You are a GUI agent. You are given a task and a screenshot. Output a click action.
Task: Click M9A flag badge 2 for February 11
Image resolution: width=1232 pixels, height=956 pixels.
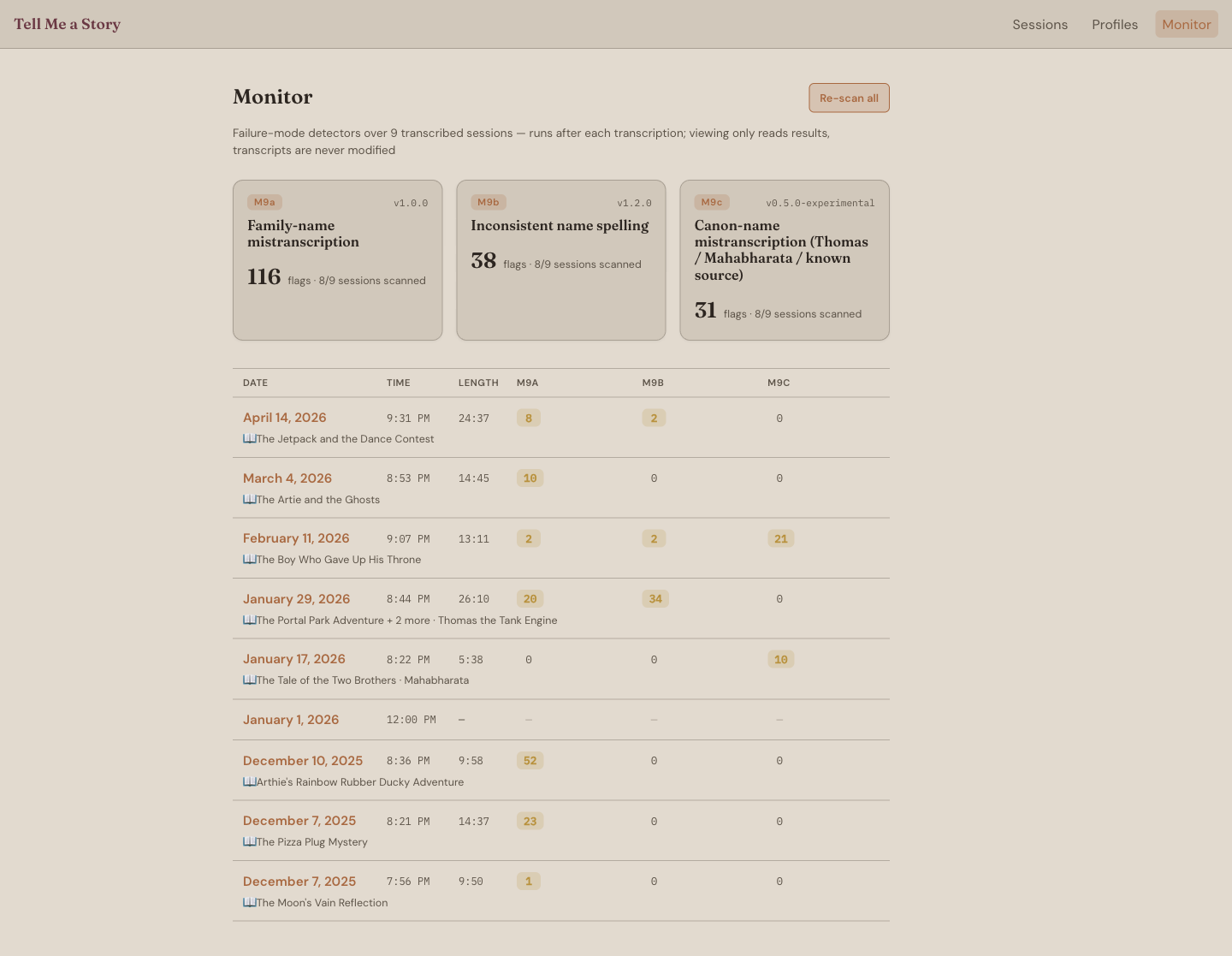point(529,539)
